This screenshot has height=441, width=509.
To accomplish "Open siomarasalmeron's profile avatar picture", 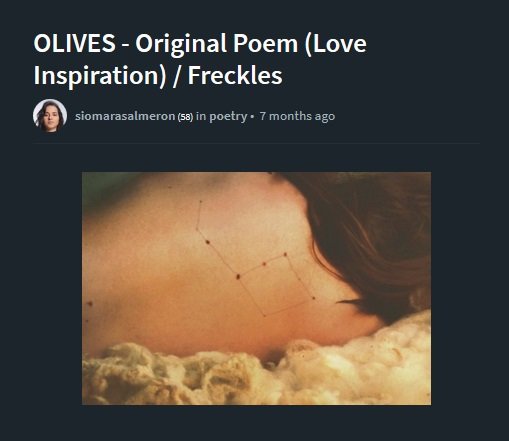I will (x=50, y=116).
